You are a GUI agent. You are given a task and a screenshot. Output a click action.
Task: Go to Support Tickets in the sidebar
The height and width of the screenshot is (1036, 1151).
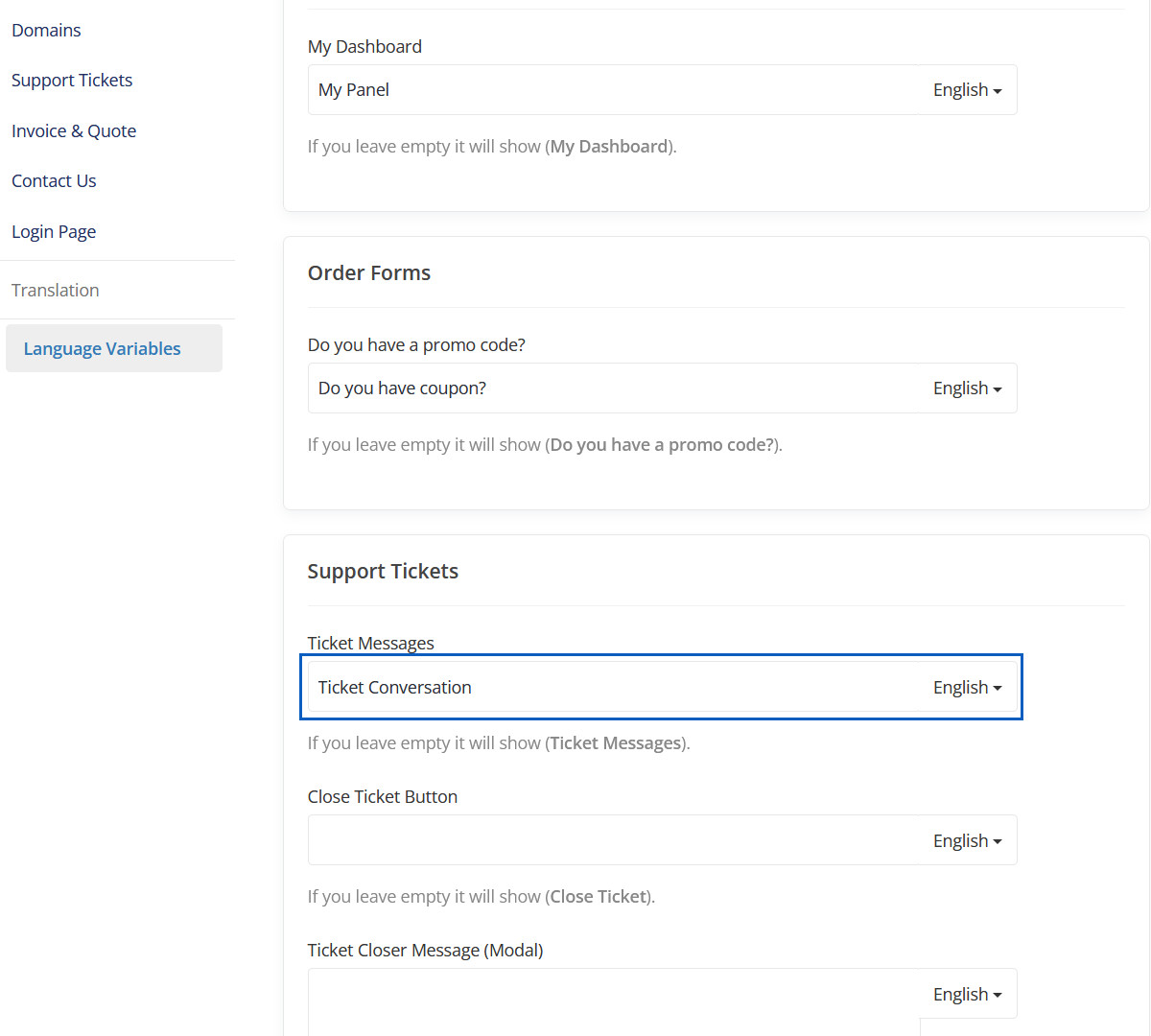[x=72, y=81]
